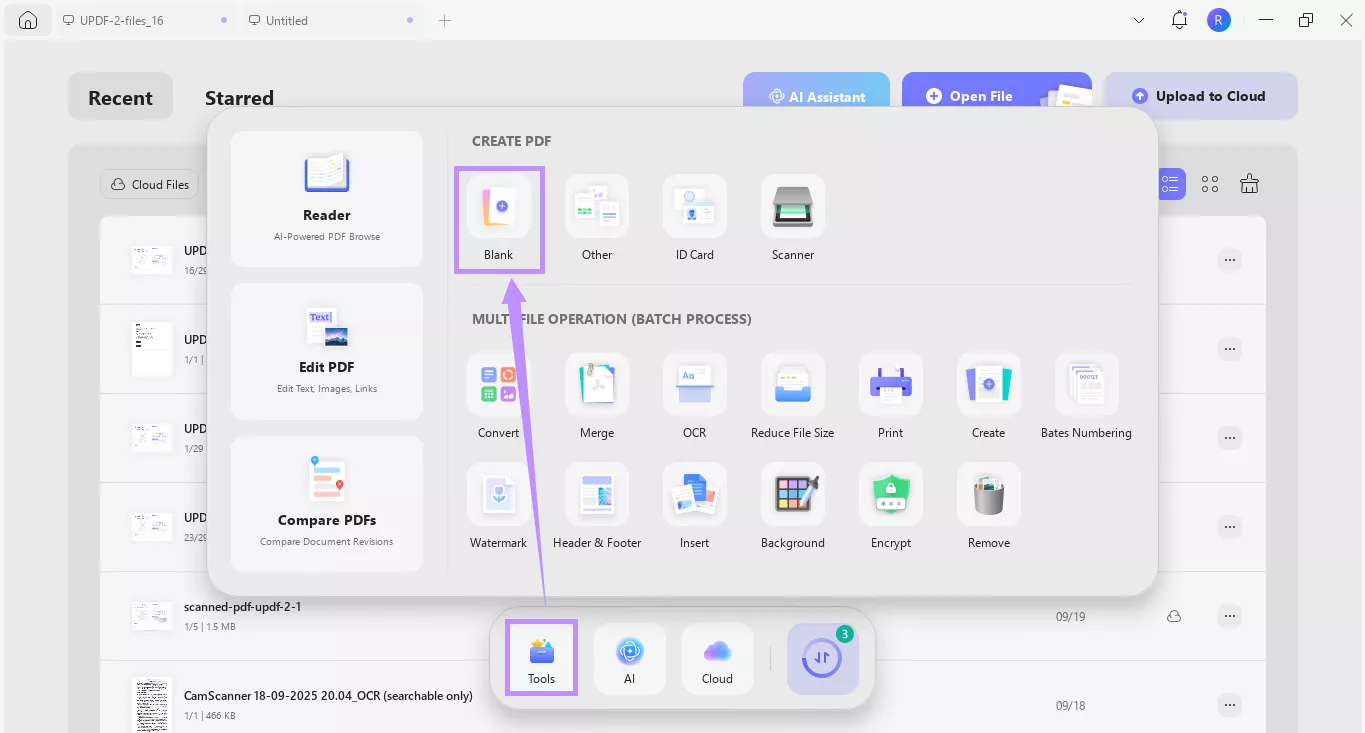Choose the Bates Numbering tool
Viewport: 1365px width, 733px height.
pos(1086,385)
